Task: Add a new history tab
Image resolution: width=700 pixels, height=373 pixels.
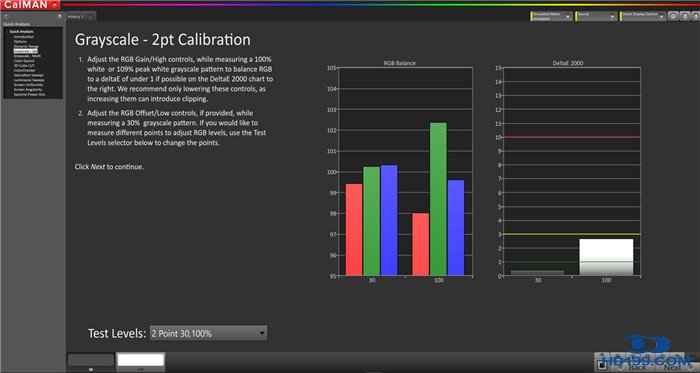Action: click(90, 17)
